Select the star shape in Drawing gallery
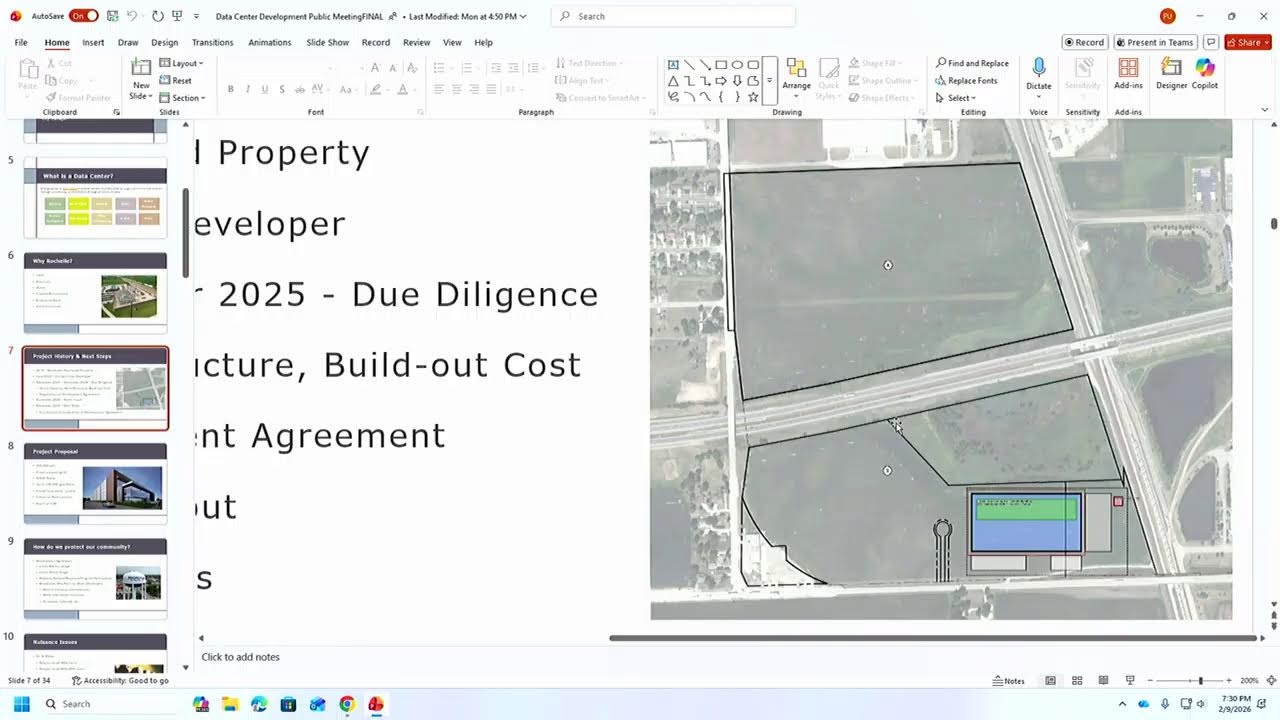 (753, 97)
